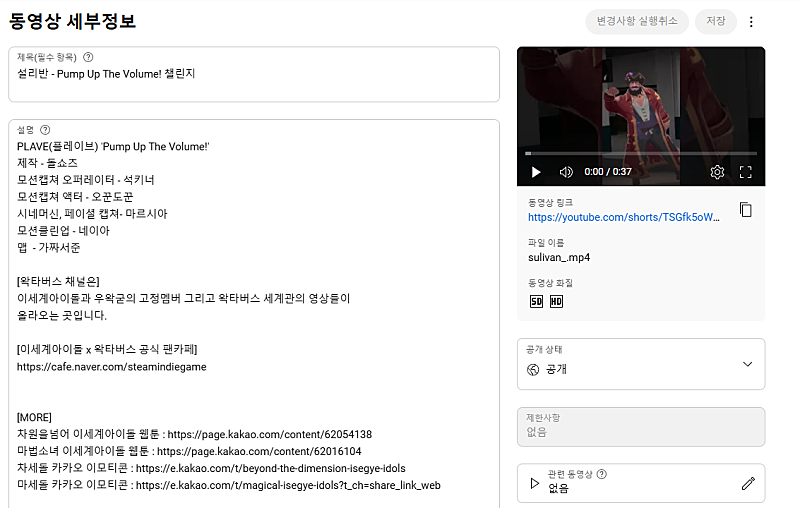Open the youtube.com/shorts video link
This screenshot has height=508, width=800.
[x=623, y=217]
